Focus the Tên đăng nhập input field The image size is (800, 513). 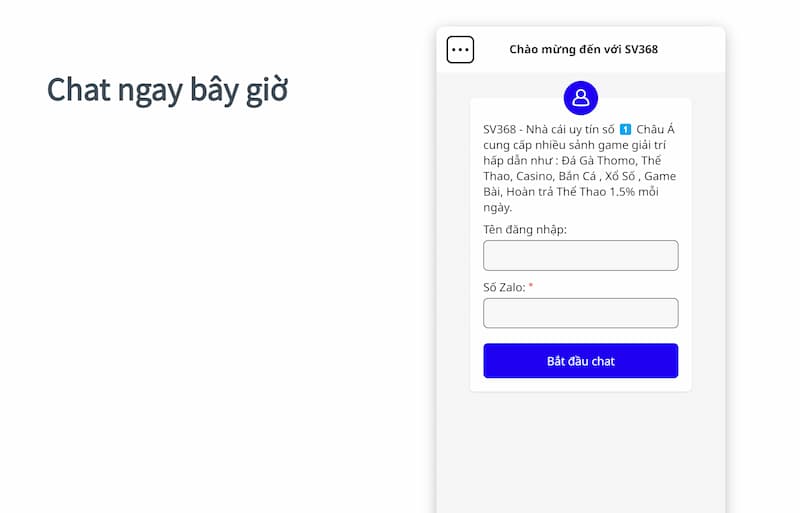click(x=580, y=255)
